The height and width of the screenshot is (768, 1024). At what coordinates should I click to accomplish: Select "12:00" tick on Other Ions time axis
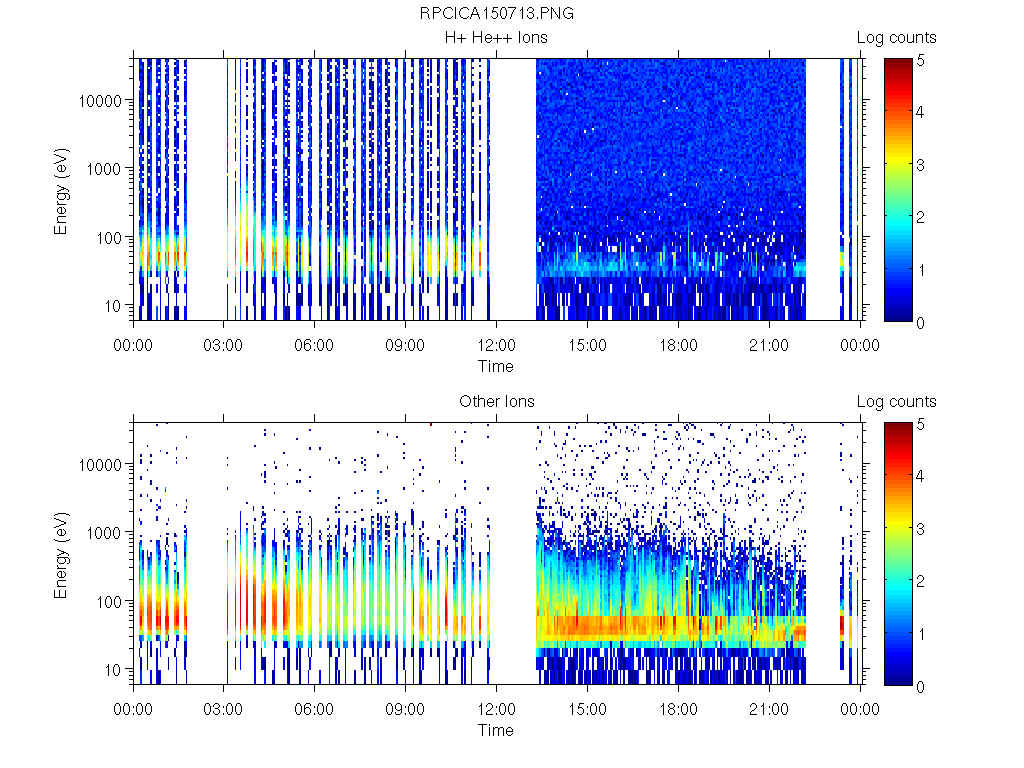coord(496,709)
